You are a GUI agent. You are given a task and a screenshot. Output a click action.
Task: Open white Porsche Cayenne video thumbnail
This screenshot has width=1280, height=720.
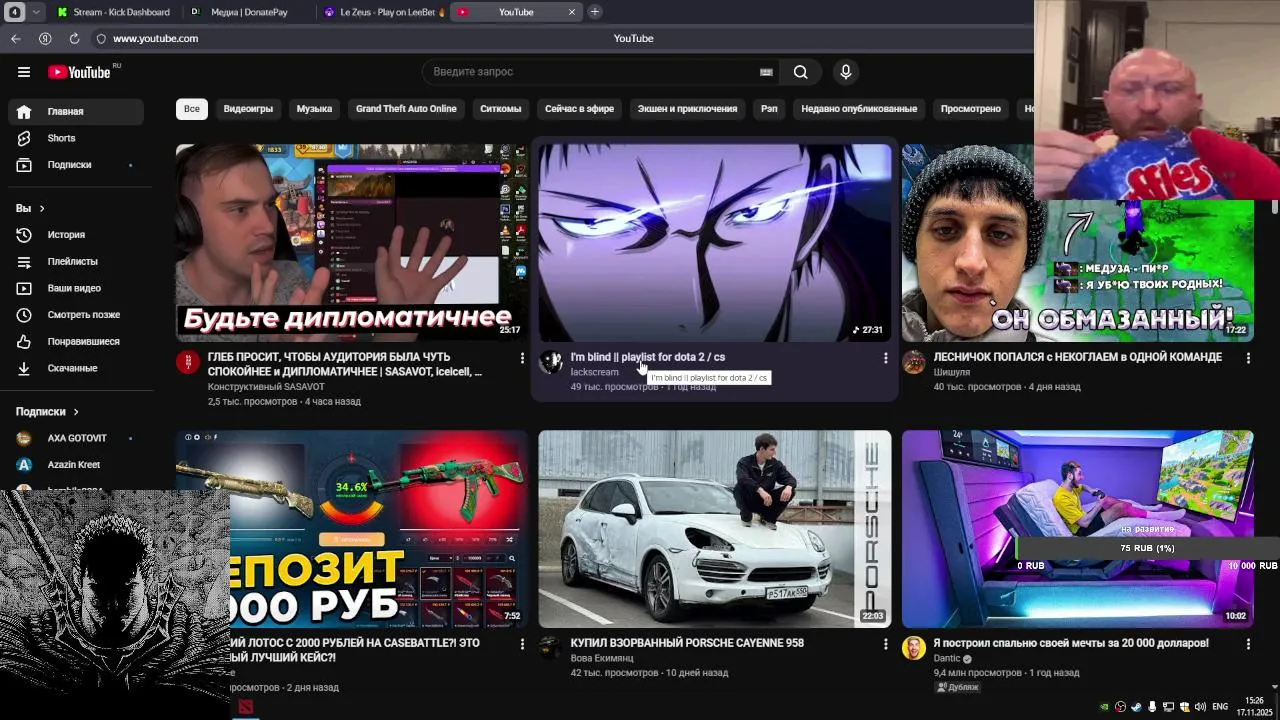pyautogui.click(x=714, y=529)
